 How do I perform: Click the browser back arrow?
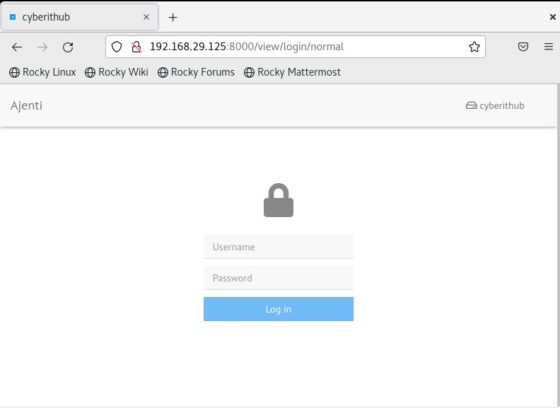coord(17,47)
